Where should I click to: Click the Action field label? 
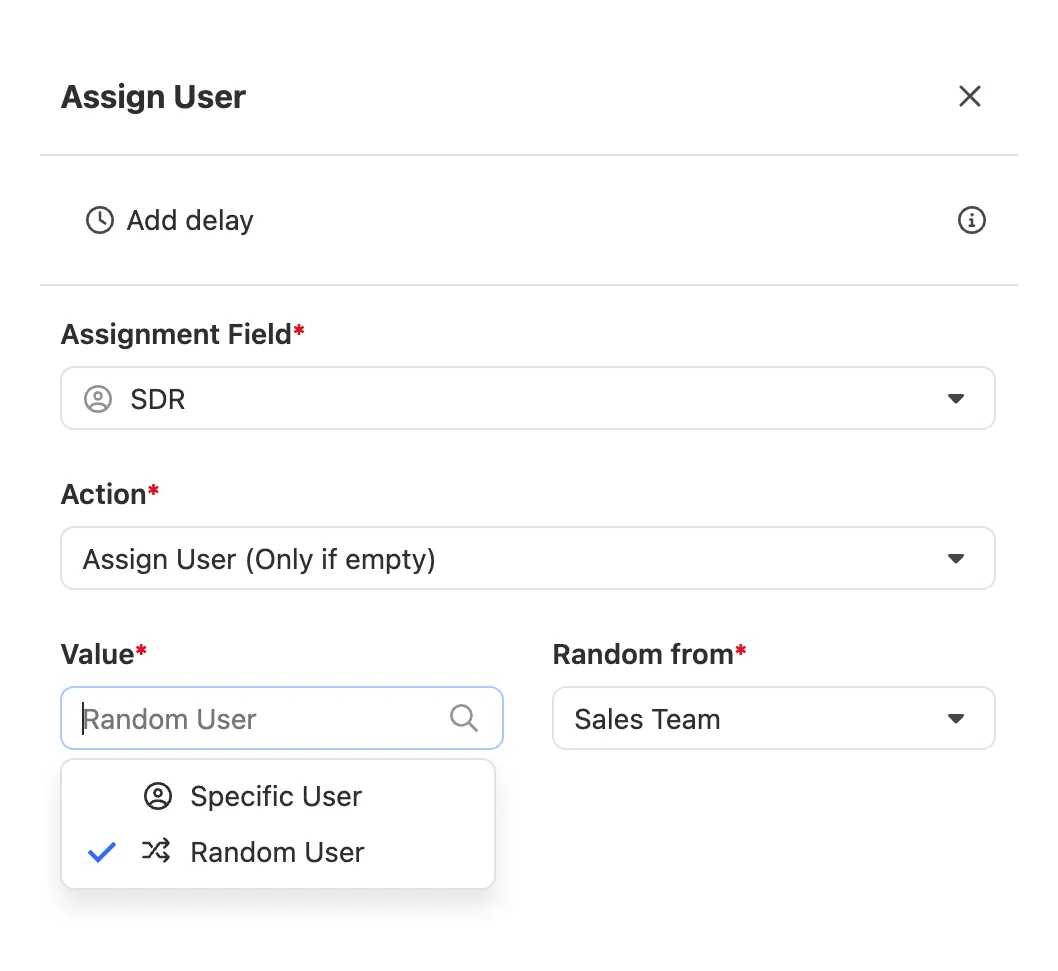[x=109, y=495]
